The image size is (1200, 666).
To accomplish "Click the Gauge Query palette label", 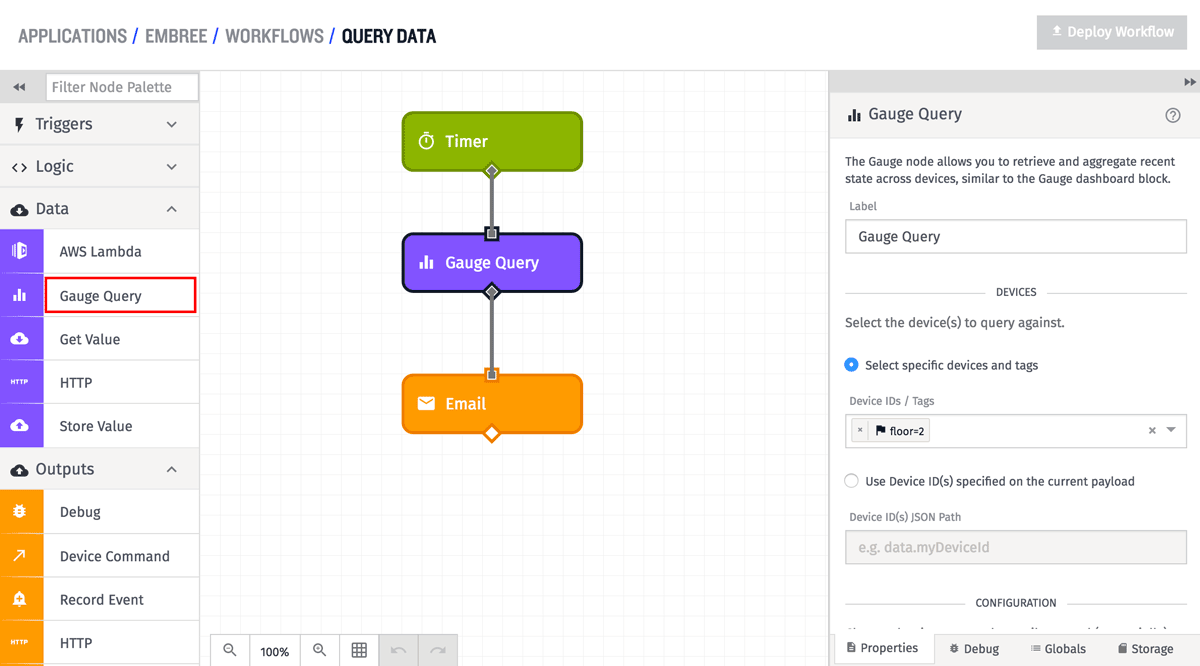I will 100,296.
